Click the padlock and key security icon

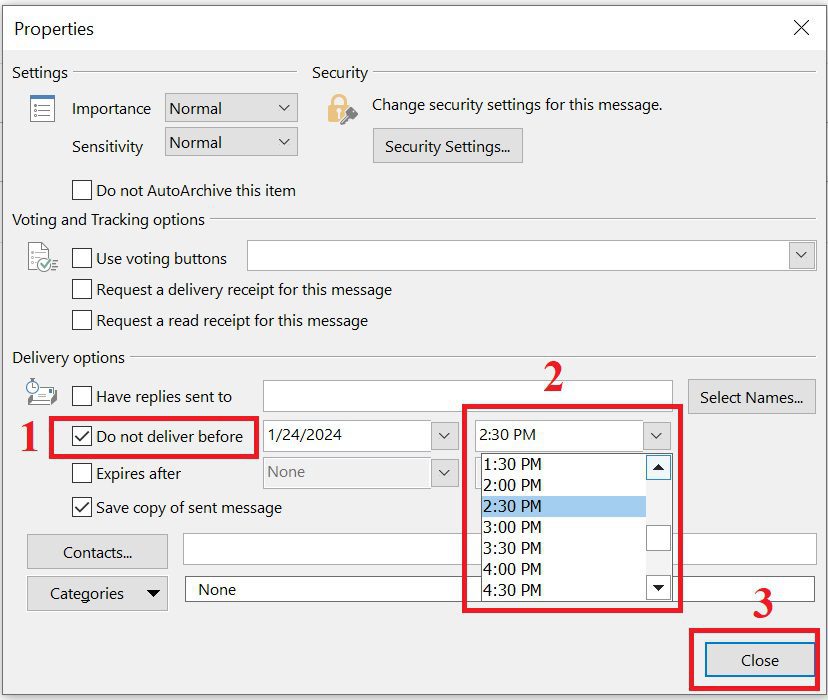point(342,109)
